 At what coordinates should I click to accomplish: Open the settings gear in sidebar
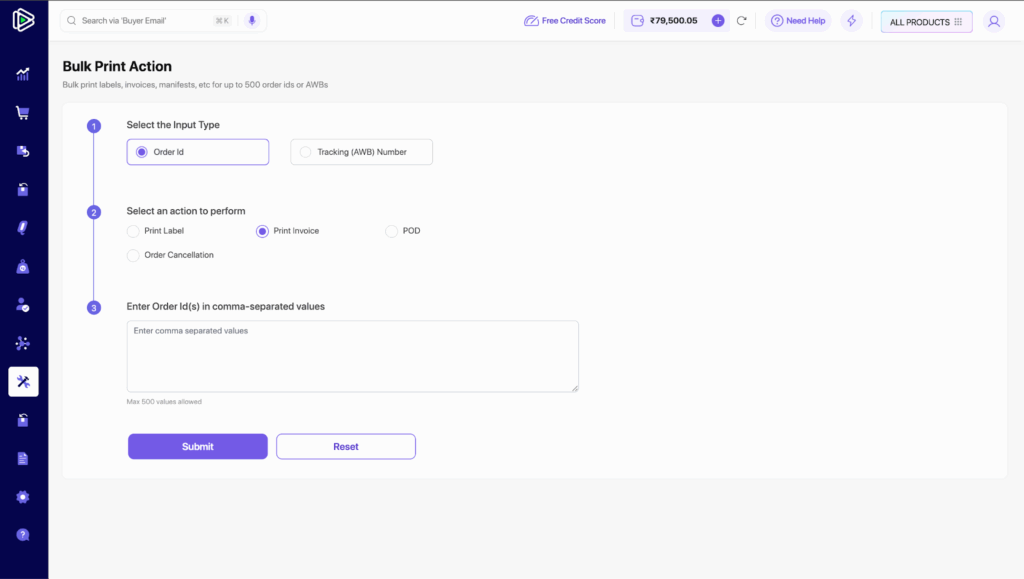tap(23, 497)
